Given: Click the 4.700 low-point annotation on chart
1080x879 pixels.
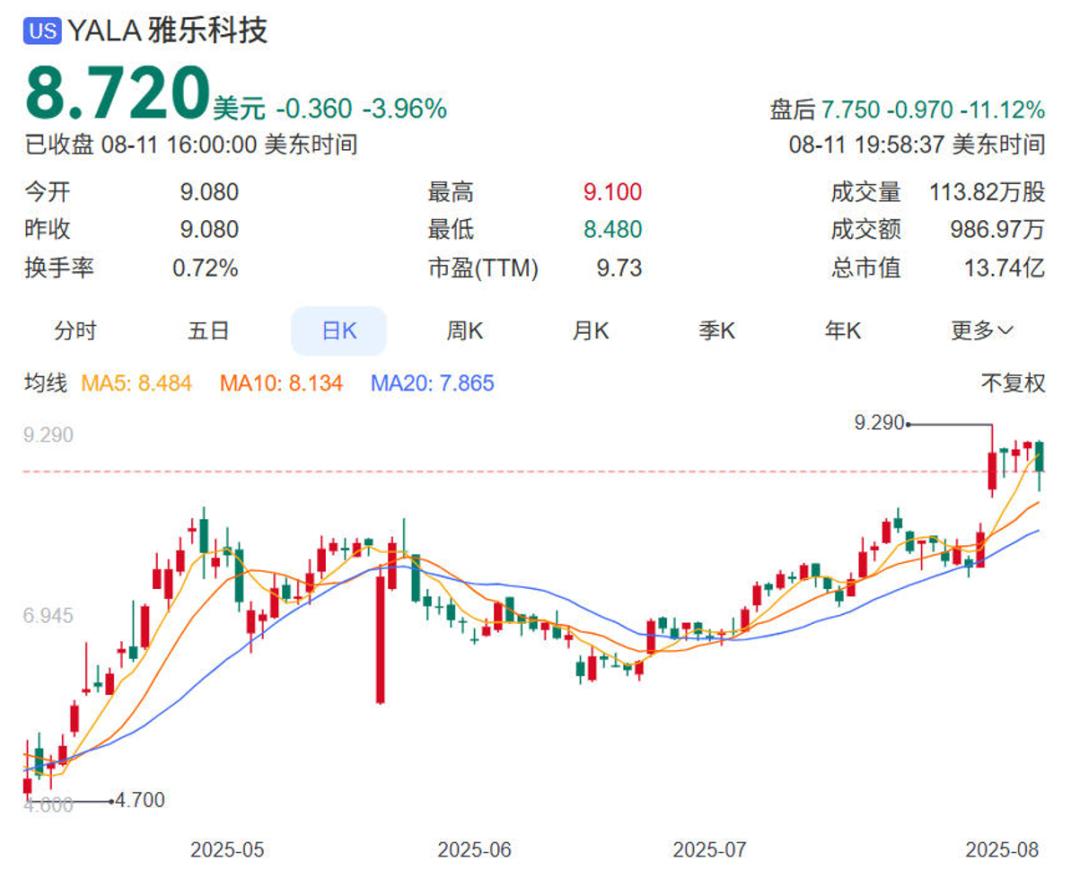Looking at the screenshot, I should pyautogui.click(x=140, y=800).
